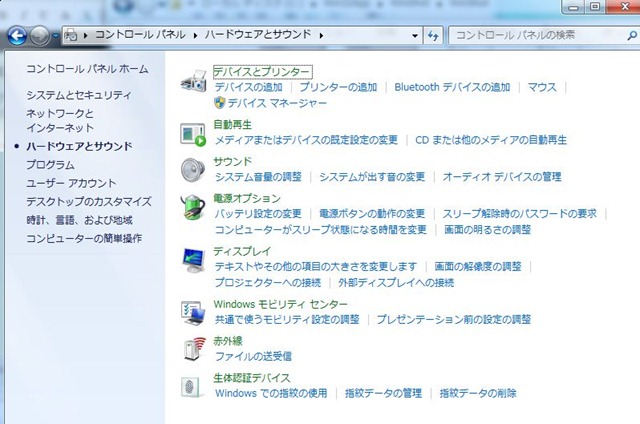The image size is (640, 424).
Task: Click システム音量の調整 link
Action: [x=258, y=177]
